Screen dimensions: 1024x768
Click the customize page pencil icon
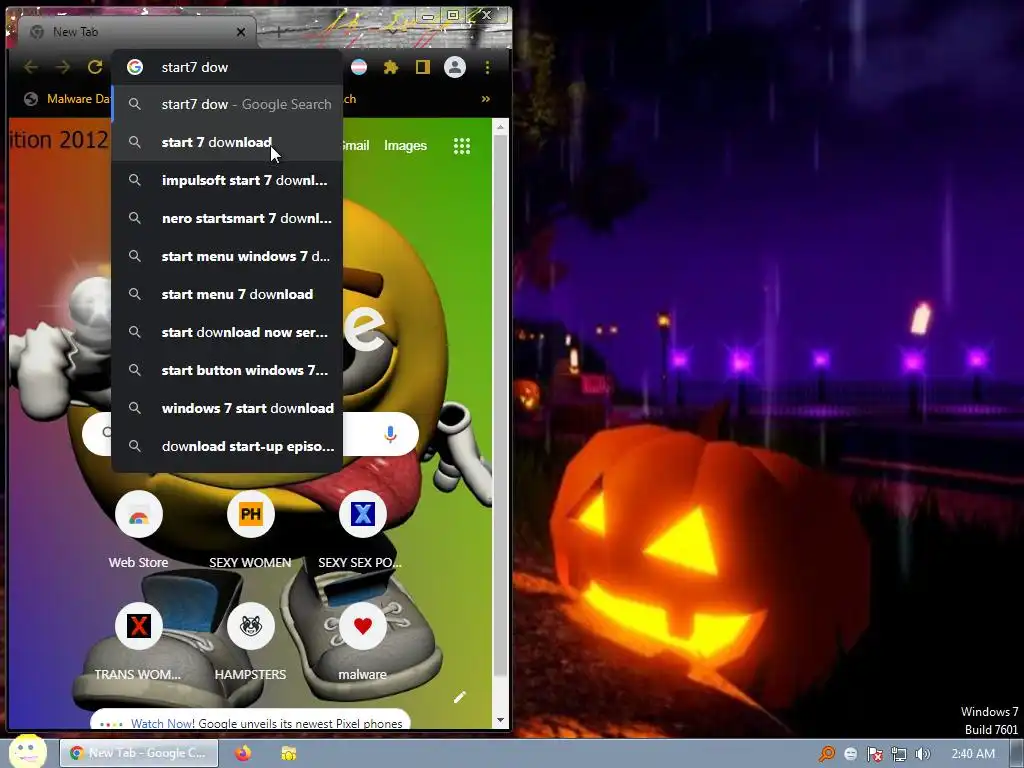coord(460,697)
